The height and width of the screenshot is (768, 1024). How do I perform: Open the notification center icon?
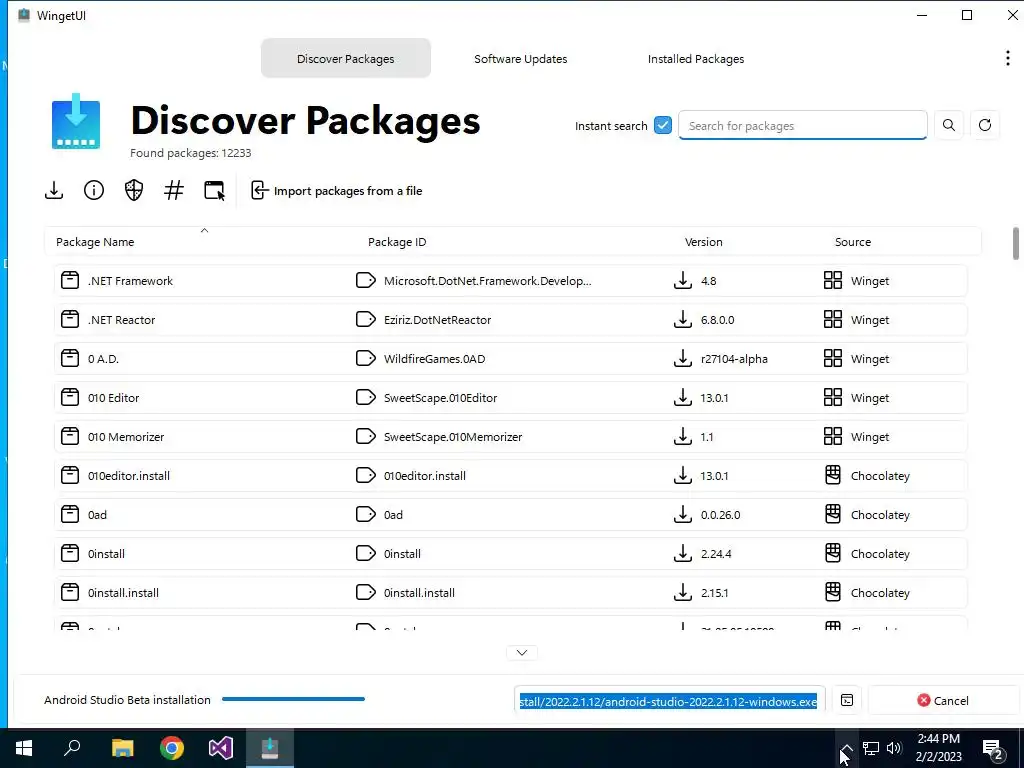click(993, 749)
